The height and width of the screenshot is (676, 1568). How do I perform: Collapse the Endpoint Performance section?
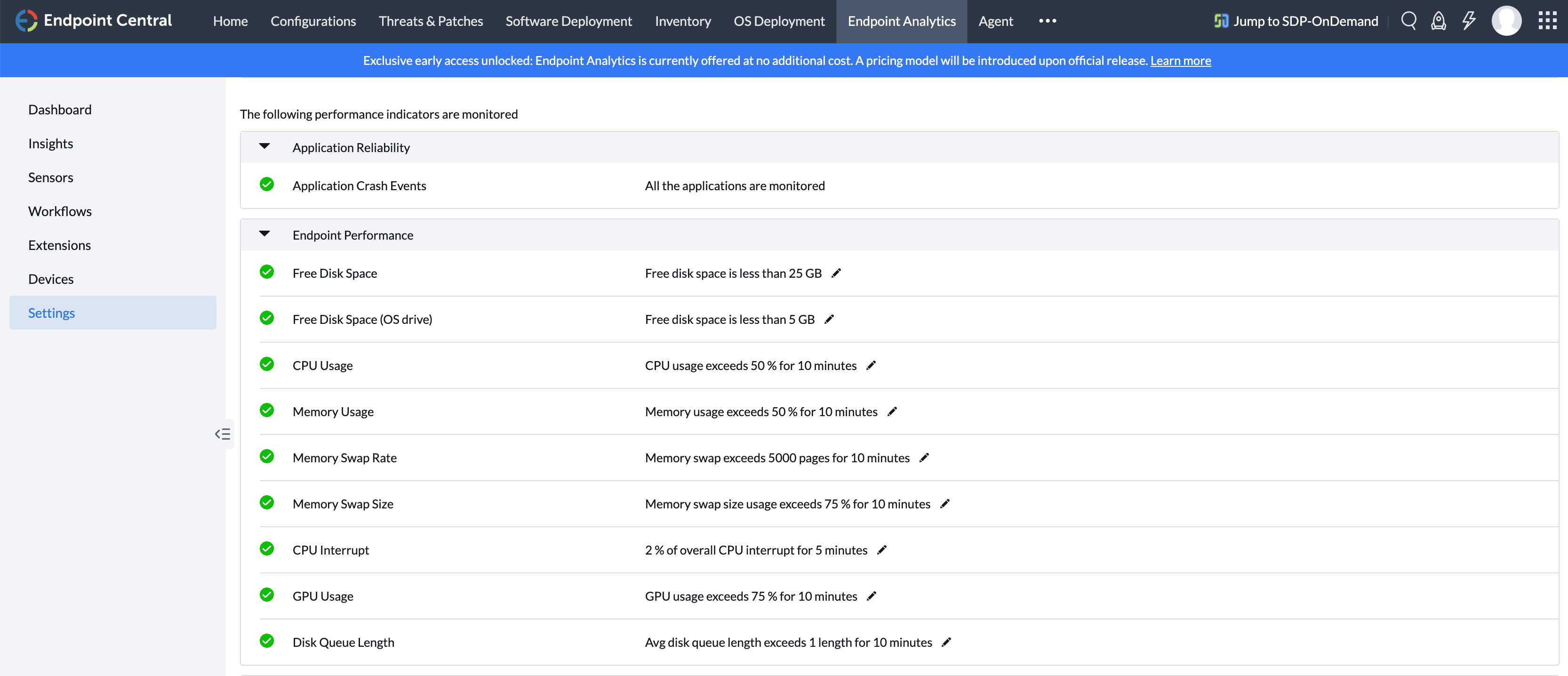point(264,234)
